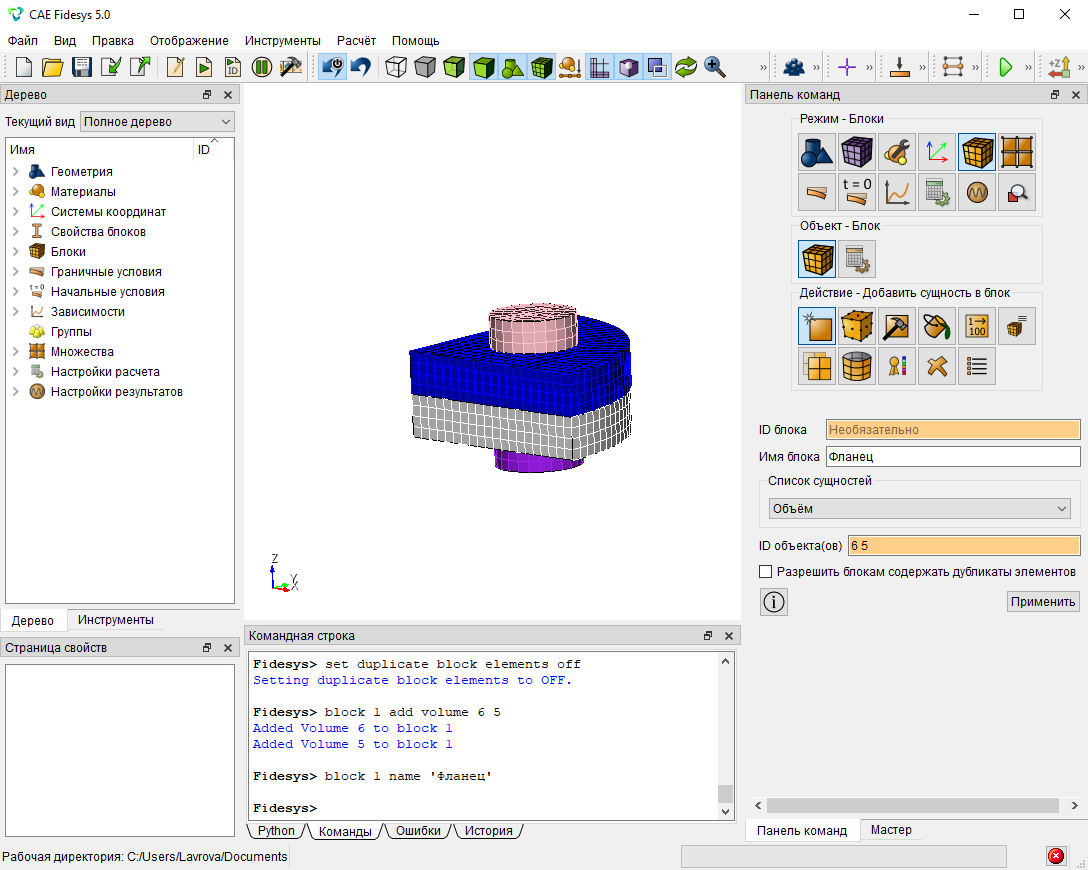This screenshot has height=870, width=1088.
Task: Open the Инструменты menu
Action: point(282,41)
